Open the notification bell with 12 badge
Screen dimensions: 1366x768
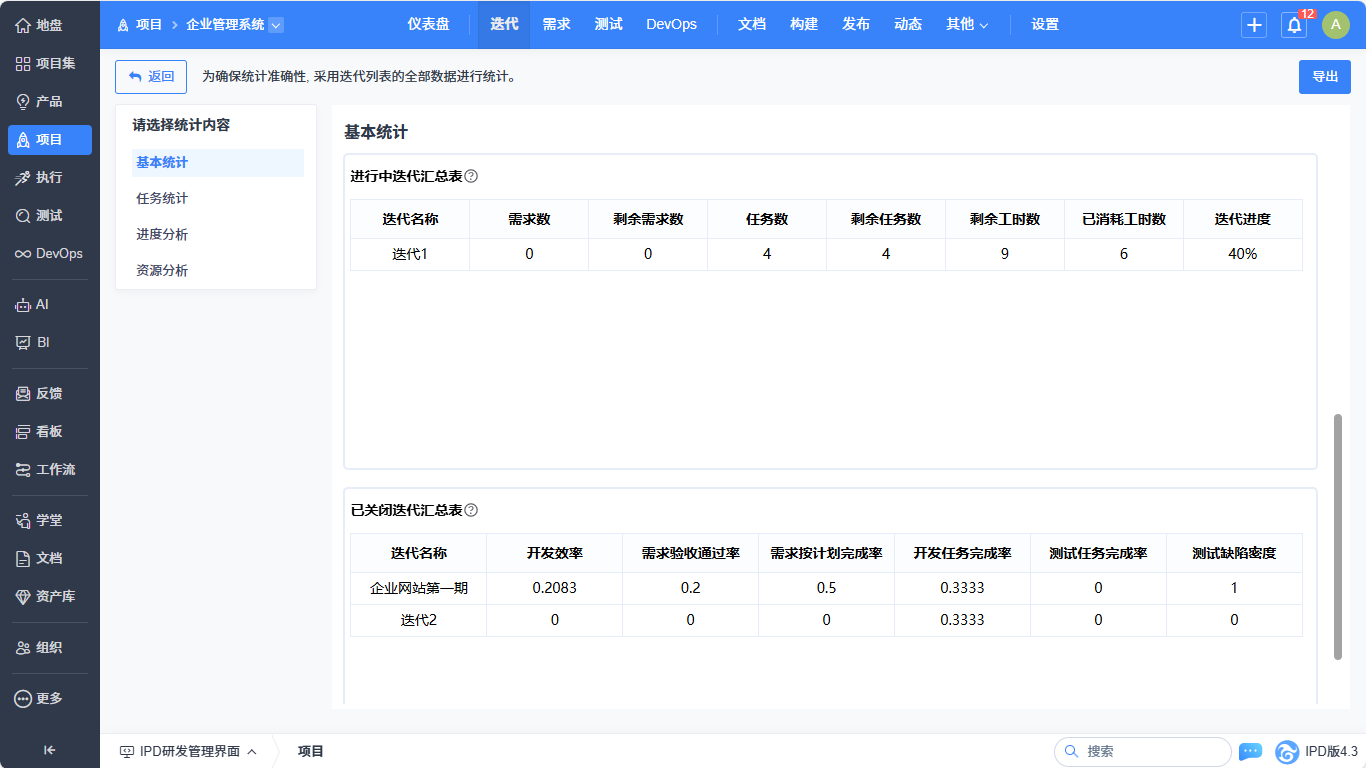(x=1294, y=25)
